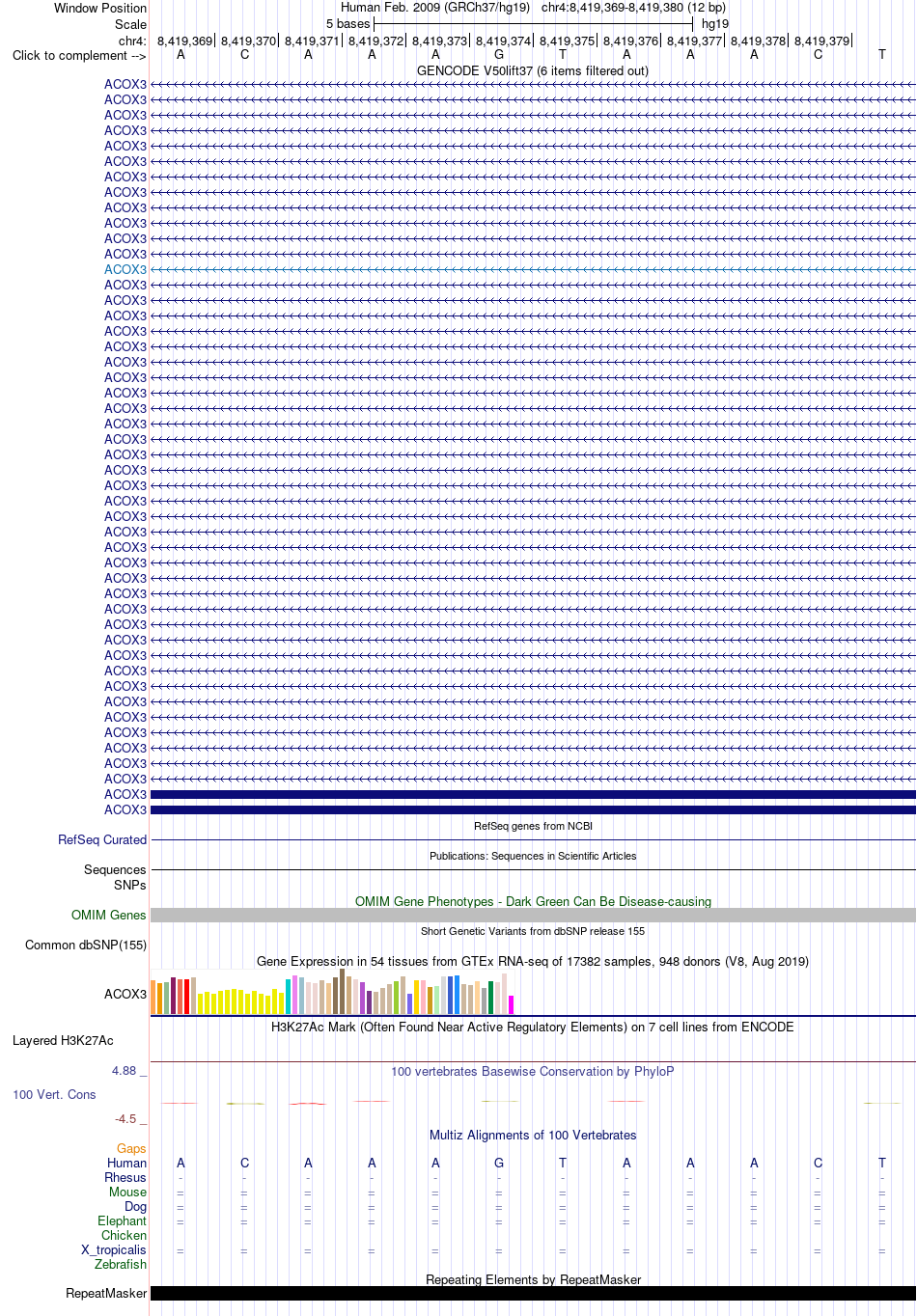Click the Zebrafish species label
Viewport: 917px width, 1316px height.
(x=121, y=1265)
